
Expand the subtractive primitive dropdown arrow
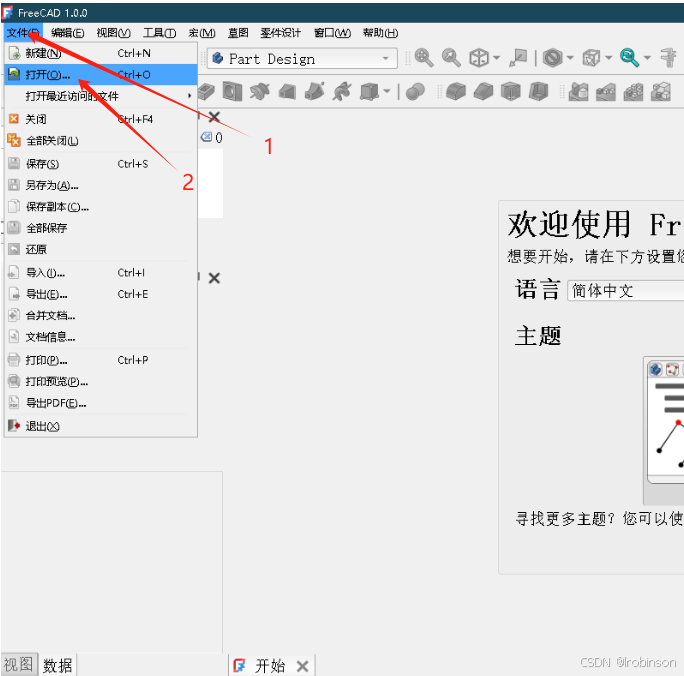(x=386, y=92)
